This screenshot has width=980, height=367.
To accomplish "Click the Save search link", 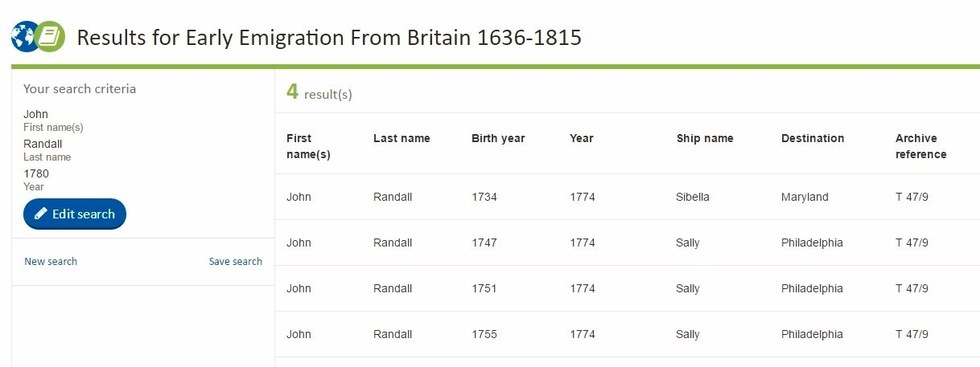I will pos(236,261).
